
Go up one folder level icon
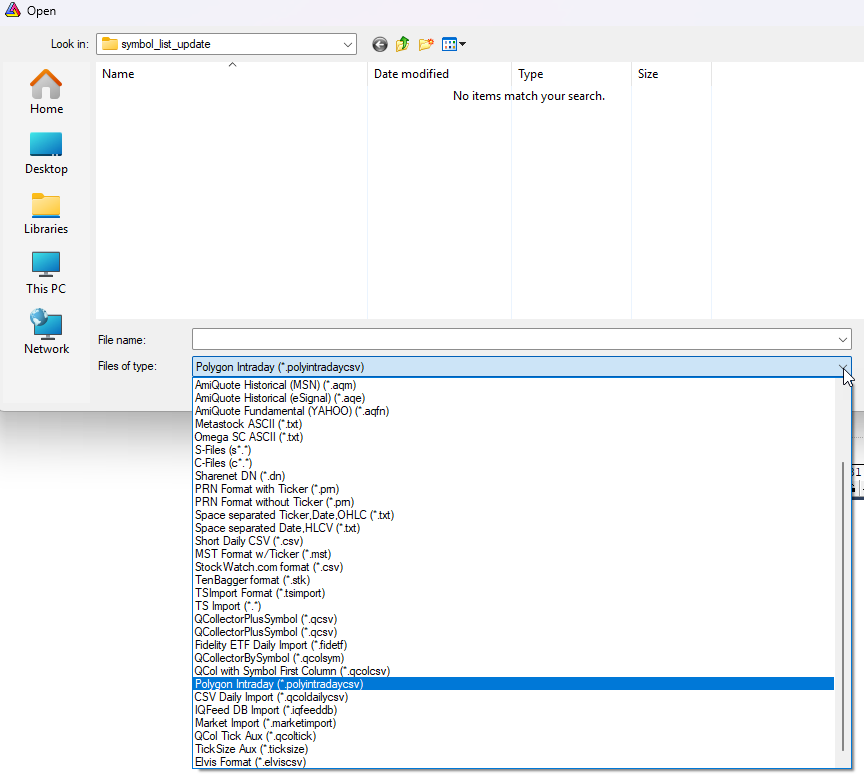tap(403, 44)
